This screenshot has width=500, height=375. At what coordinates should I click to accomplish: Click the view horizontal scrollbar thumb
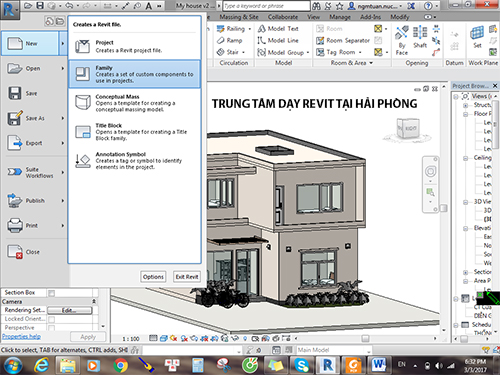(365, 339)
